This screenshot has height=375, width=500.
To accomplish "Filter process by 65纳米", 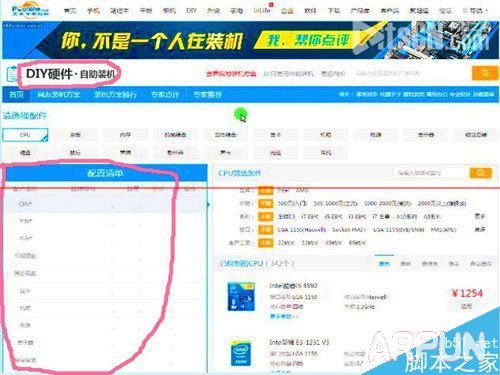I will pos(357,243).
